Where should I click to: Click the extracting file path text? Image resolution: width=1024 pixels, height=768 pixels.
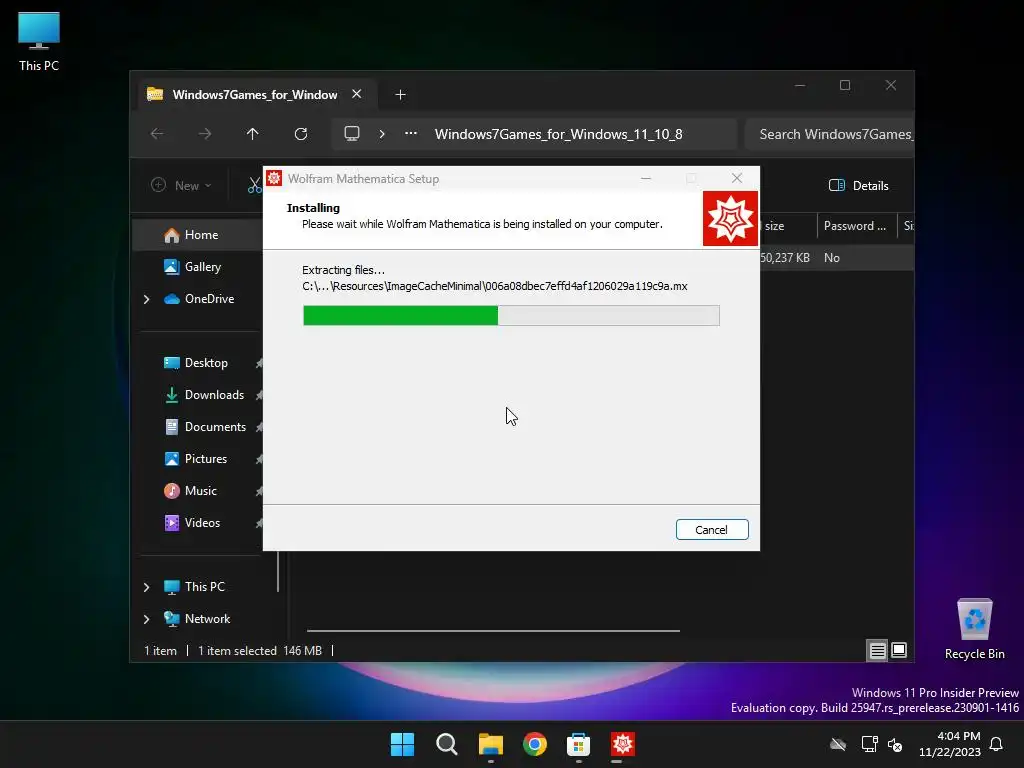tap(494, 286)
